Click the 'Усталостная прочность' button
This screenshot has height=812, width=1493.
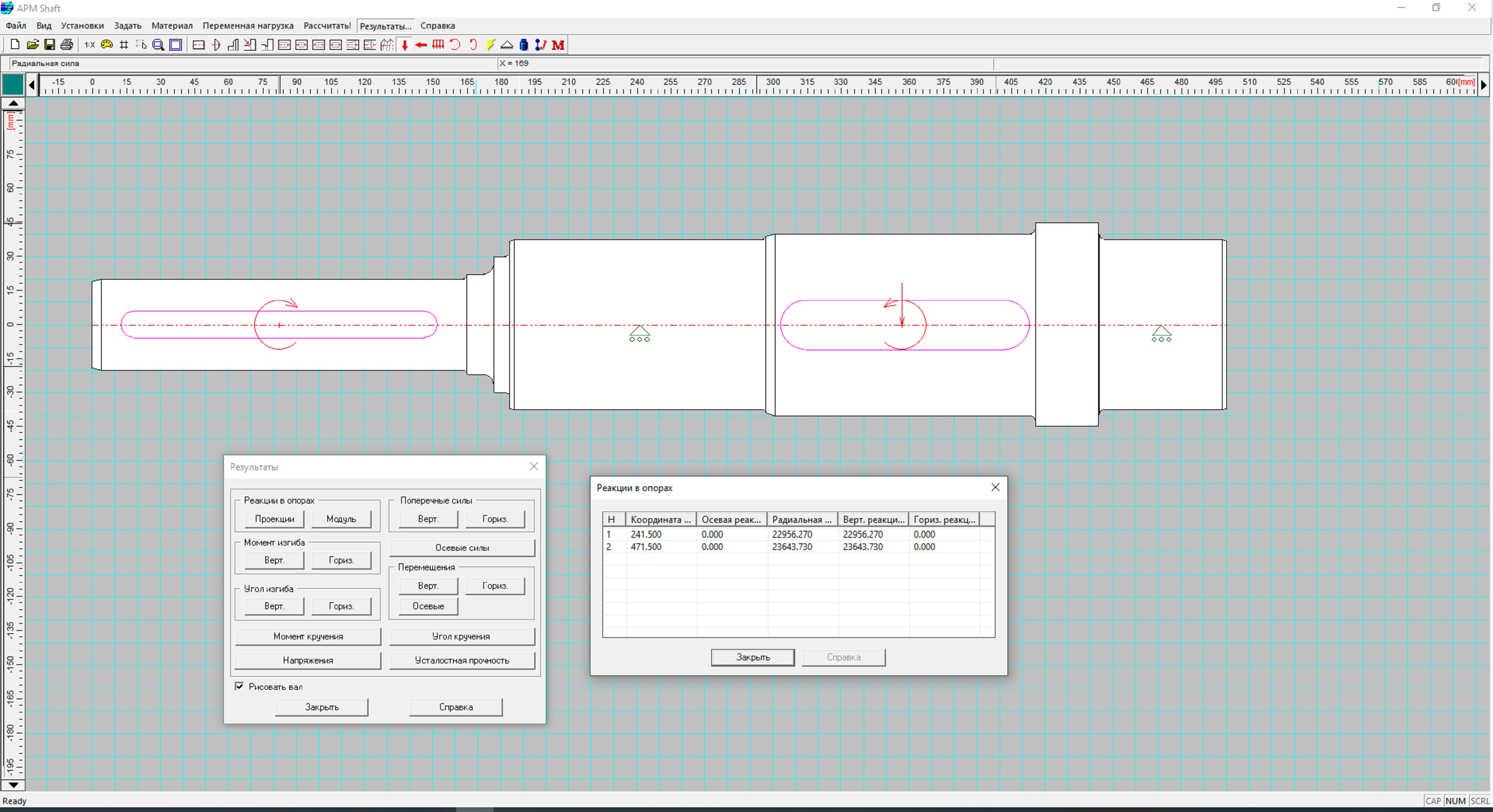pyautogui.click(x=462, y=660)
